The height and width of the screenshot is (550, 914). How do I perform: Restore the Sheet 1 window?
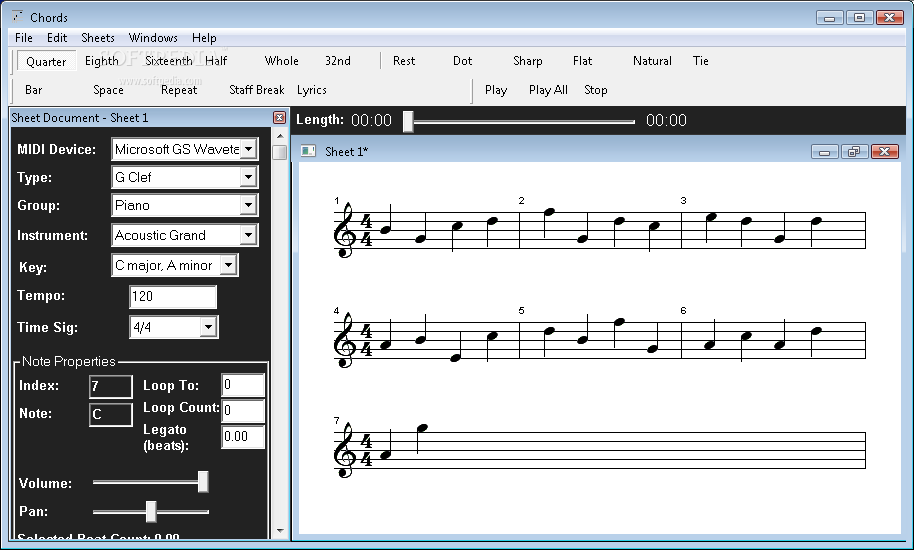point(854,152)
